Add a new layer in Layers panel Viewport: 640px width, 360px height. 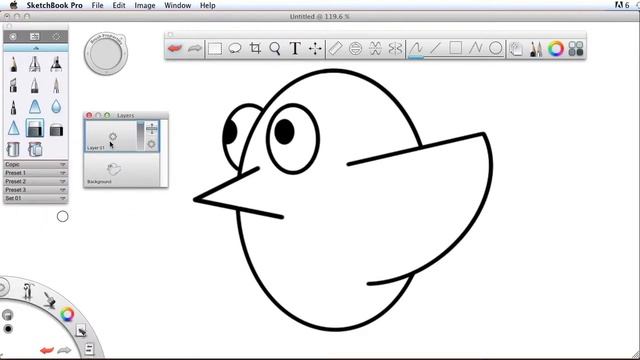151,129
